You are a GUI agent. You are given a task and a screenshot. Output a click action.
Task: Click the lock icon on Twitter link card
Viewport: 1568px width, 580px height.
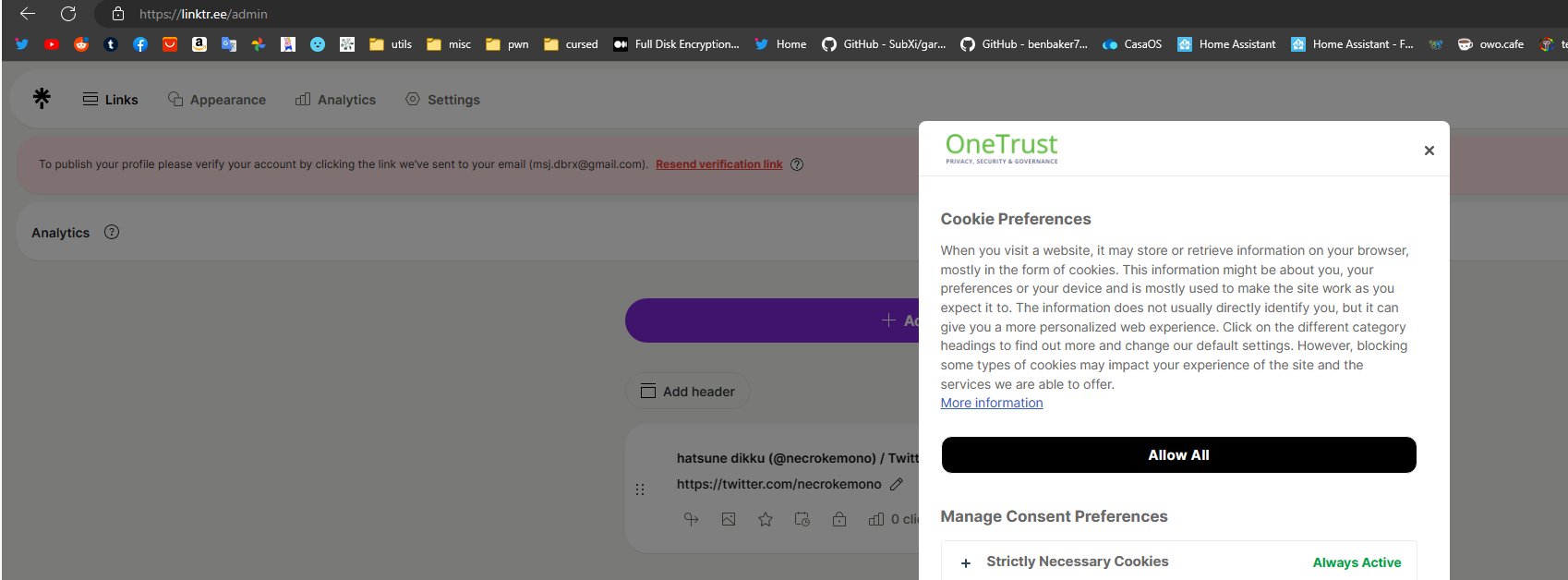coord(838,520)
